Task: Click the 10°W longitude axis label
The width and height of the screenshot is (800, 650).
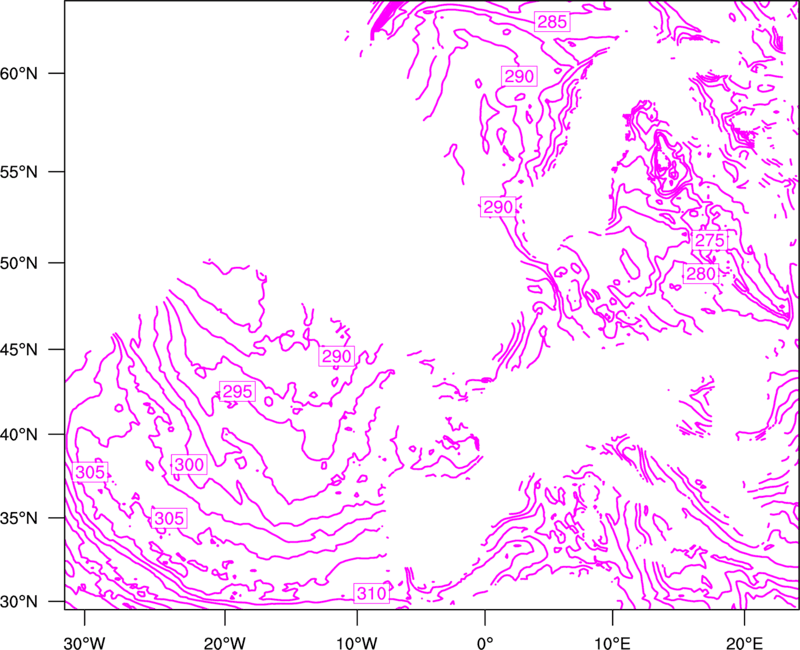Action: [357, 643]
